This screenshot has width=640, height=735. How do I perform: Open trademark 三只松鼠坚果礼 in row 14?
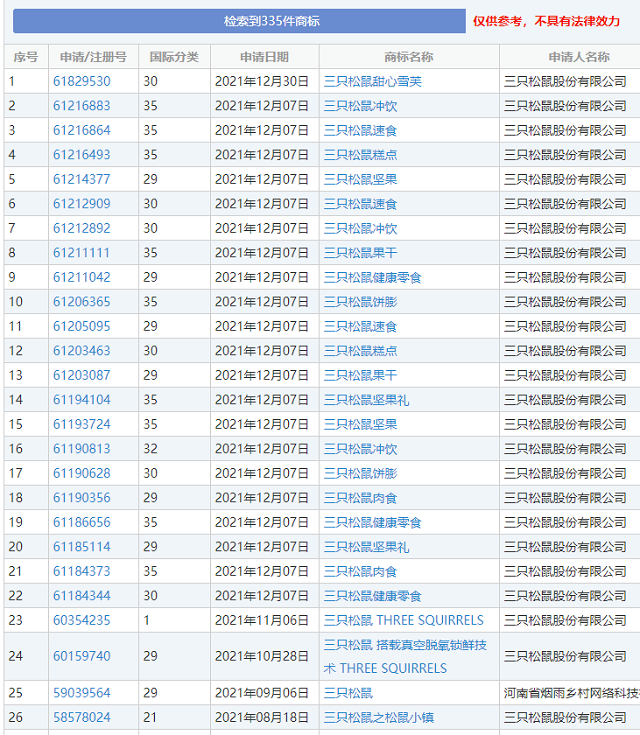click(x=367, y=400)
